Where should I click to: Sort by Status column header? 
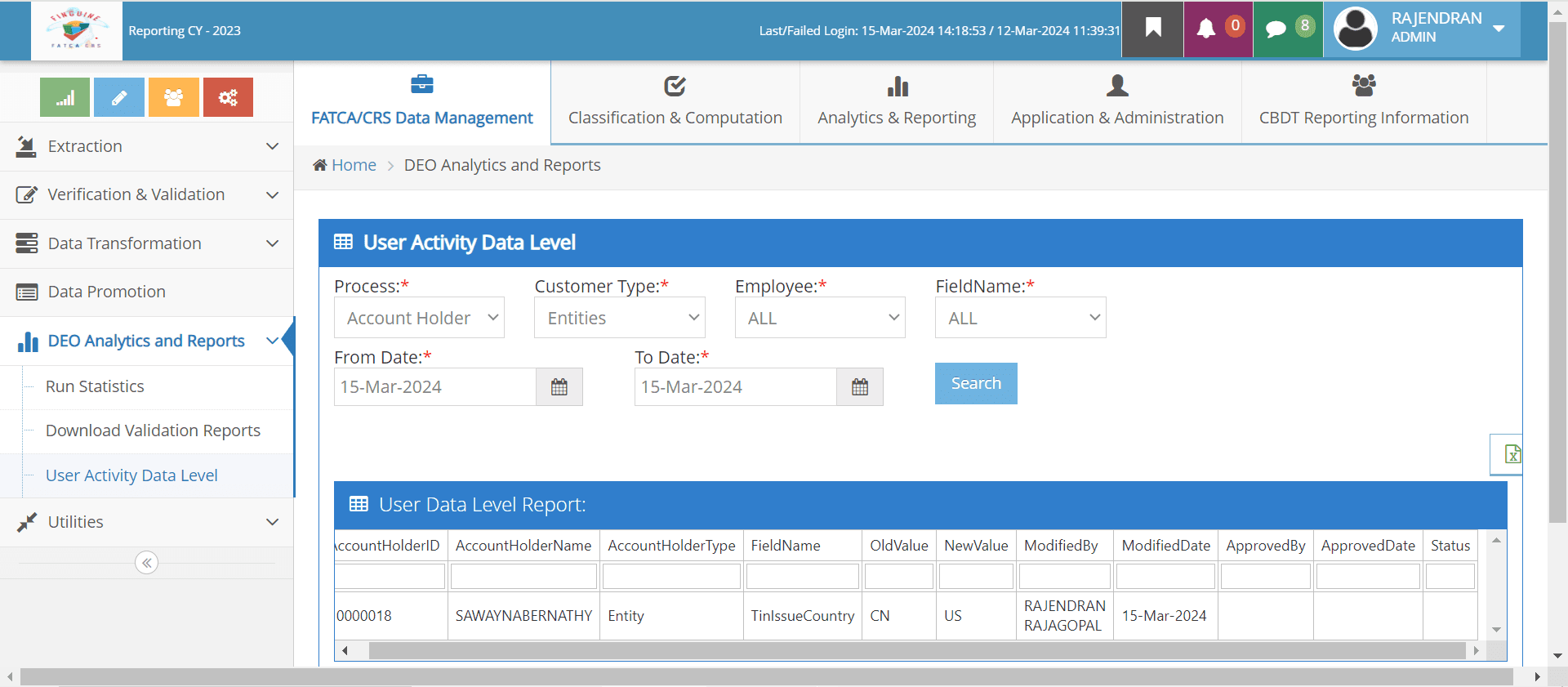pyautogui.click(x=1450, y=546)
